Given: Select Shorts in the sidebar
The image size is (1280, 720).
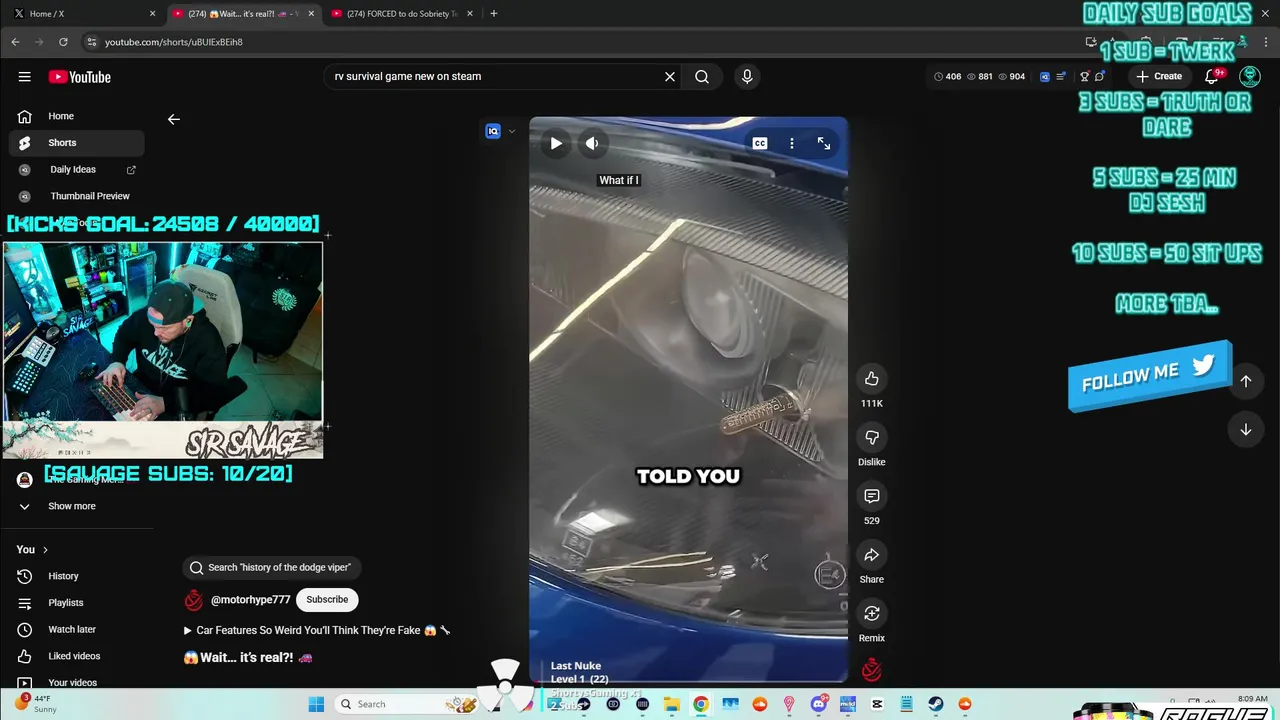Looking at the screenshot, I should pos(76,143).
